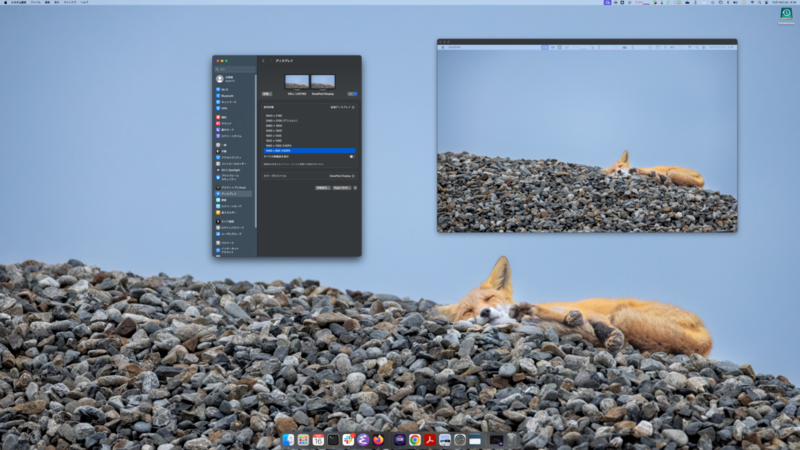The height and width of the screenshot is (450, 800).
Task: Click the Night Shift button
Action: (x=342, y=188)
